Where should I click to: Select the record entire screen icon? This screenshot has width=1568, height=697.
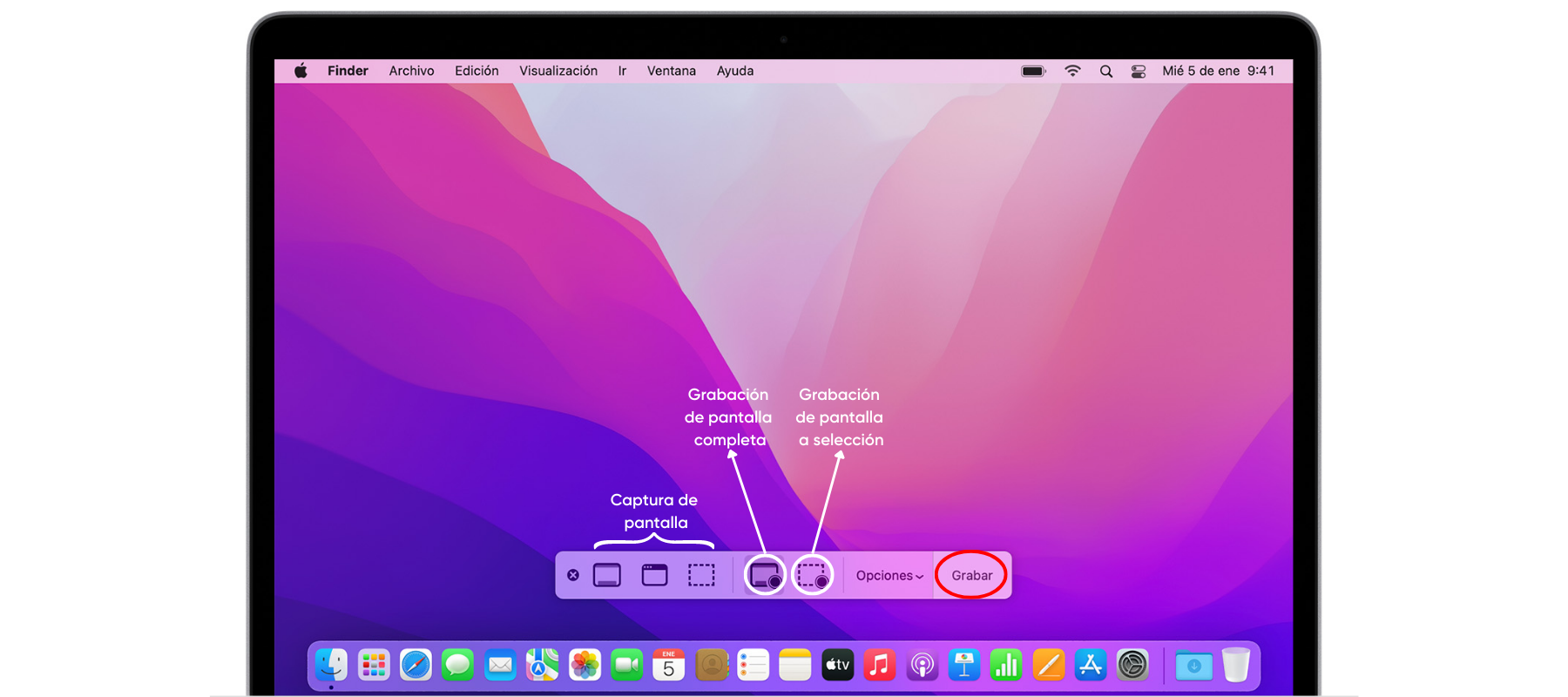[765, 576]
